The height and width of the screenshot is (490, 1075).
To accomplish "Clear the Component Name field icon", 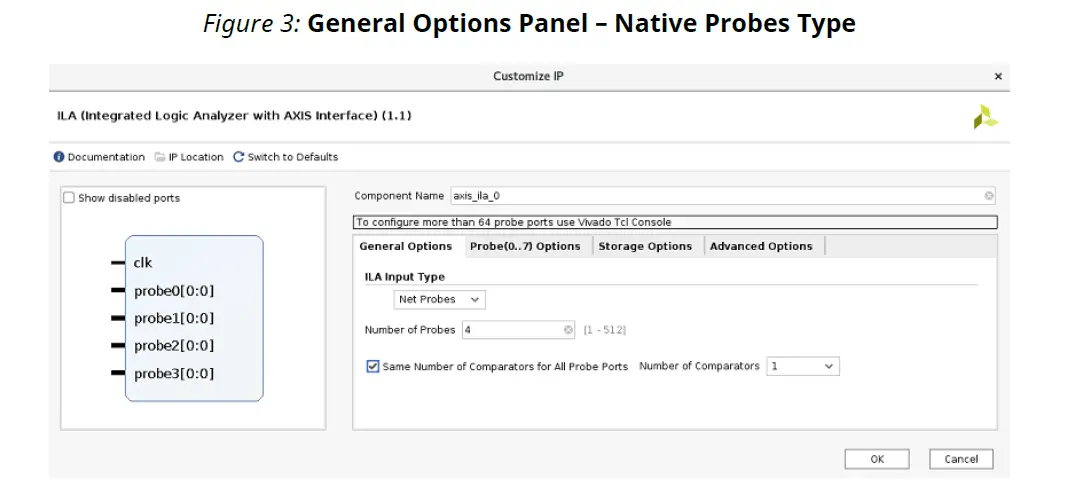I will tap(989, 196).
